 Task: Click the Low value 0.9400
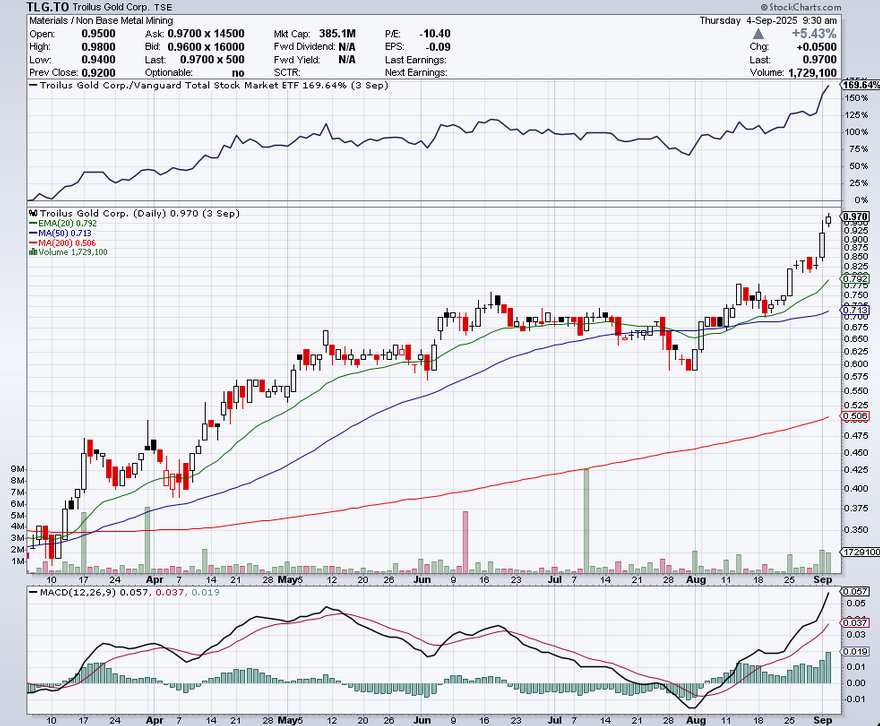coord(99,59)
